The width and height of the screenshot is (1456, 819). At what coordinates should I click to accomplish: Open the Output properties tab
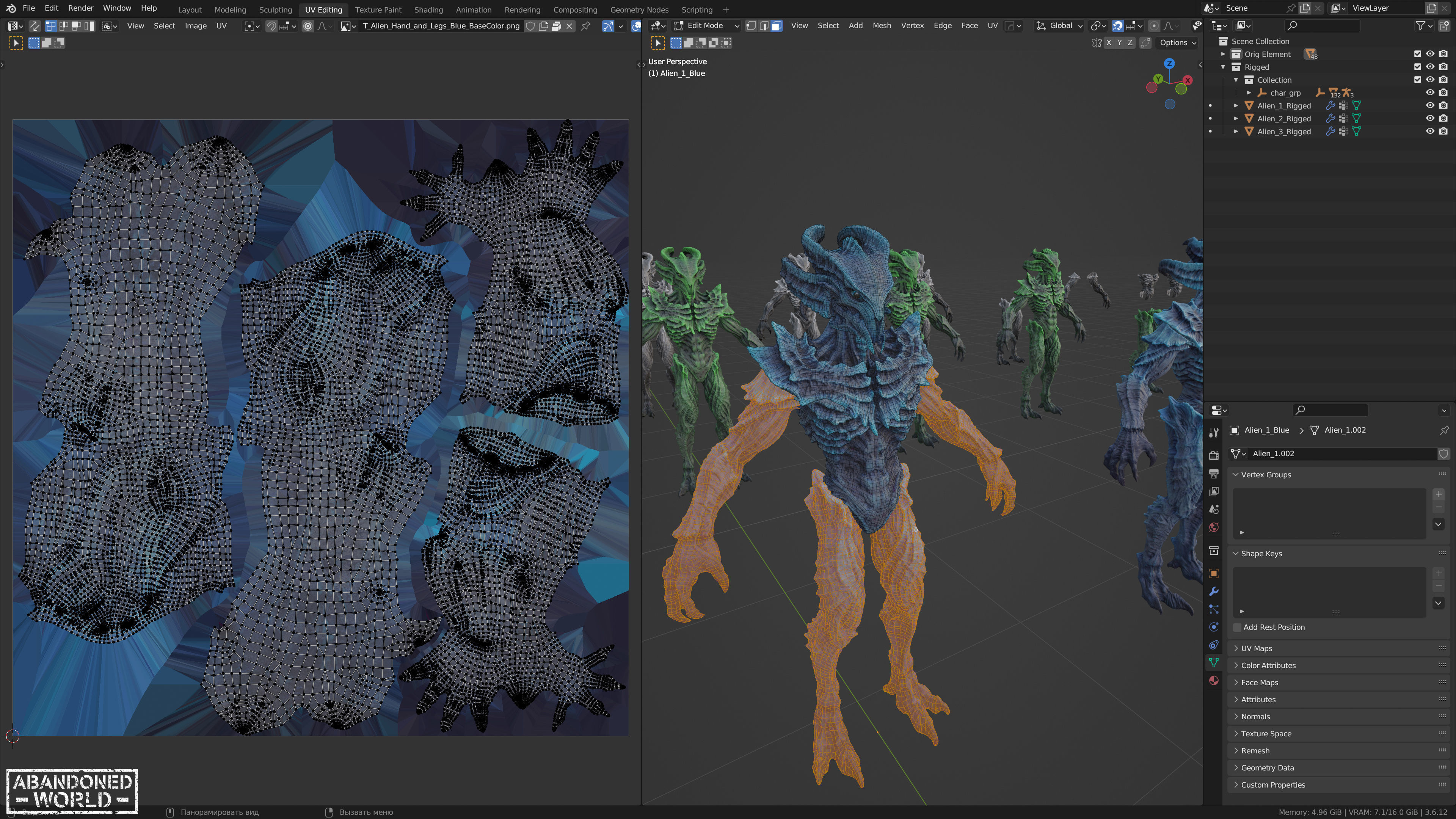(1213, 473)
